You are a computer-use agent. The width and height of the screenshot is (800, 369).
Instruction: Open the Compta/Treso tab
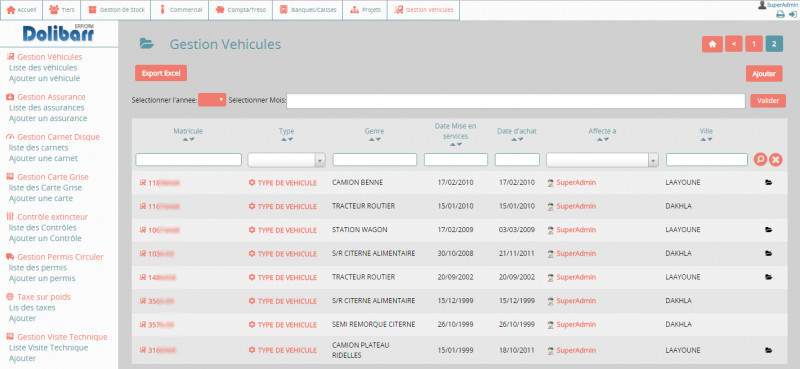click(241, 10)
